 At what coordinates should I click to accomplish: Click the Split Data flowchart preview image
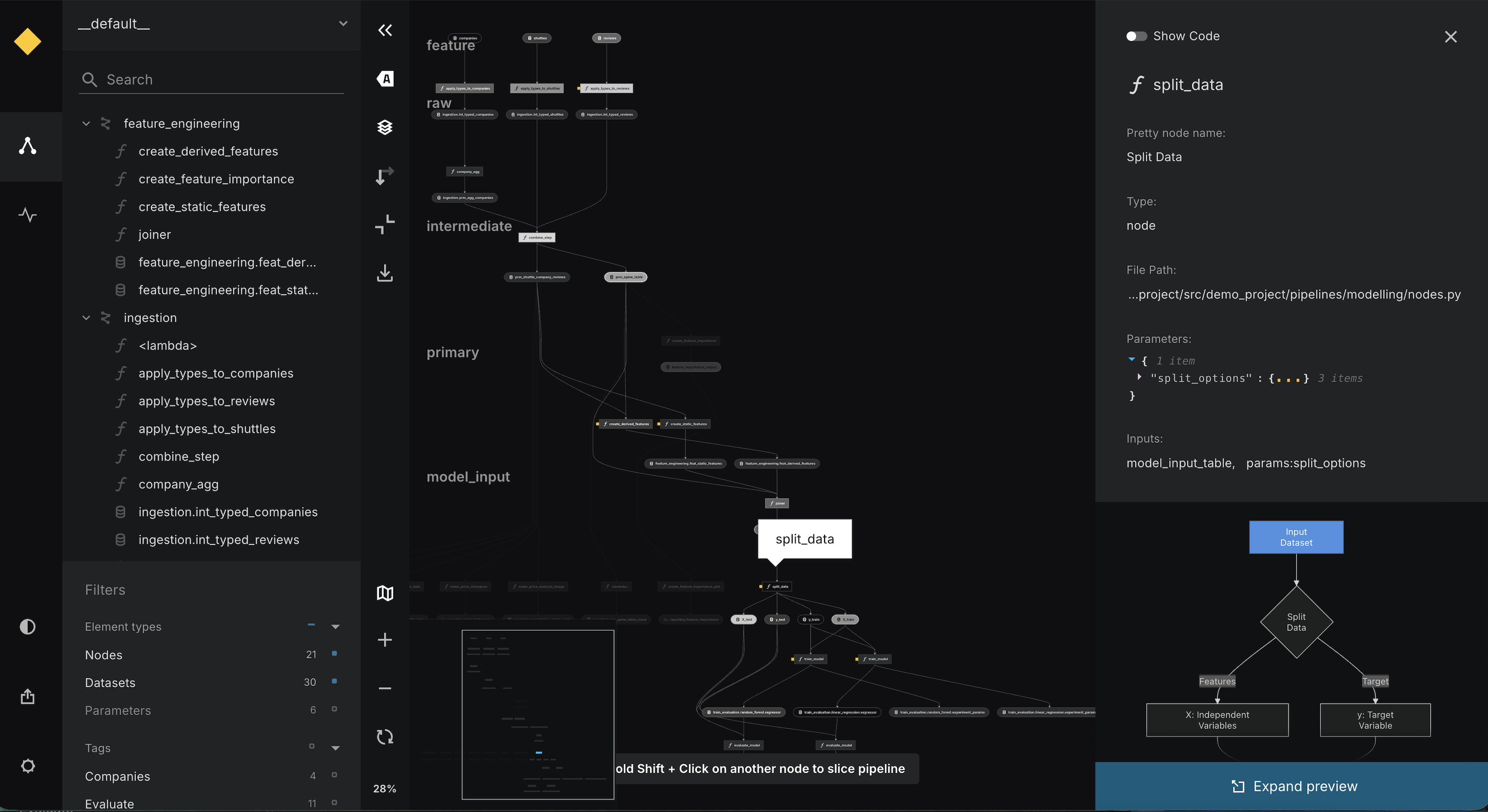click(x=1291, y=633)
